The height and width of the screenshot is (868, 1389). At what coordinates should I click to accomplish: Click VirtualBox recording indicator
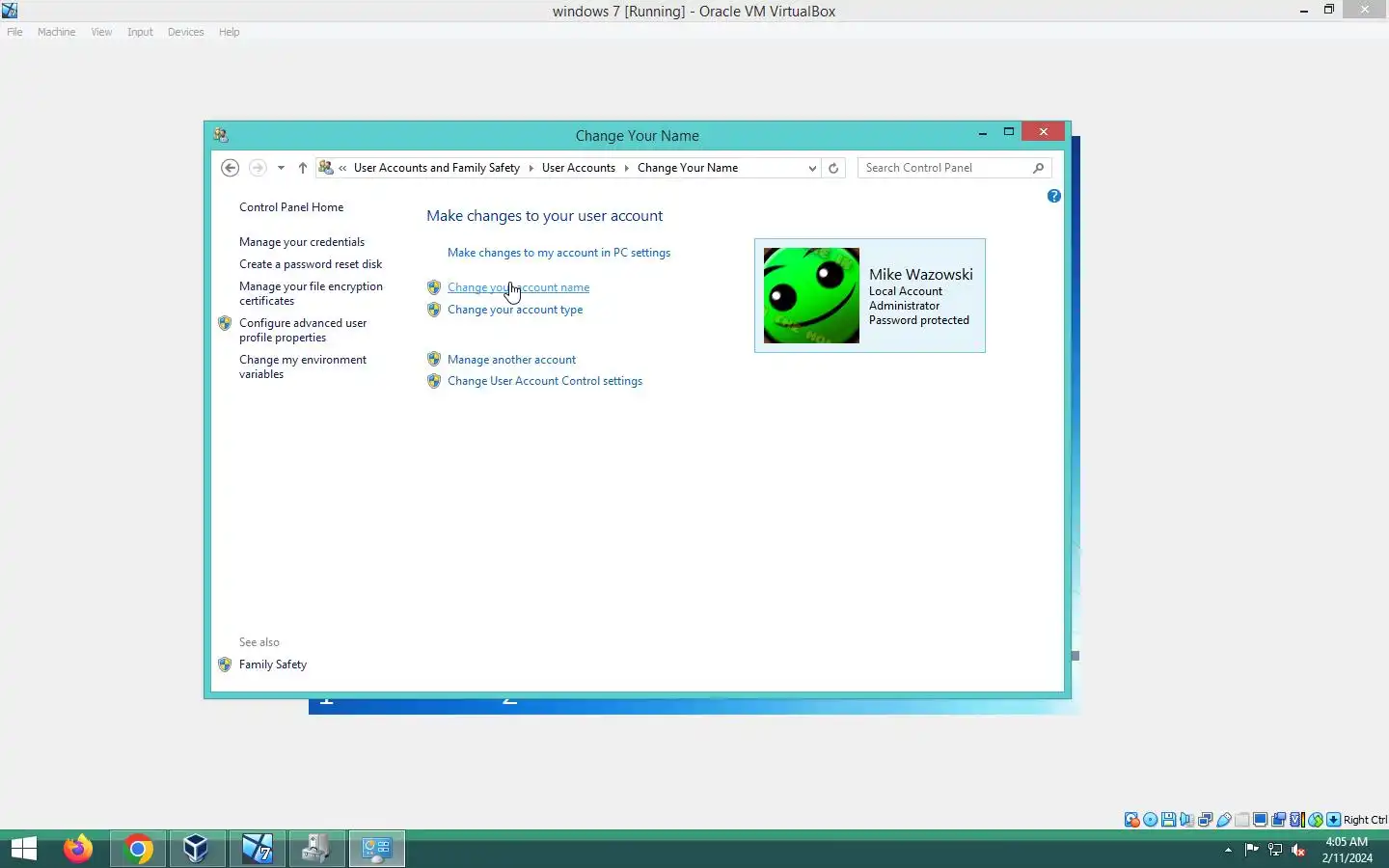point(1279,820)
